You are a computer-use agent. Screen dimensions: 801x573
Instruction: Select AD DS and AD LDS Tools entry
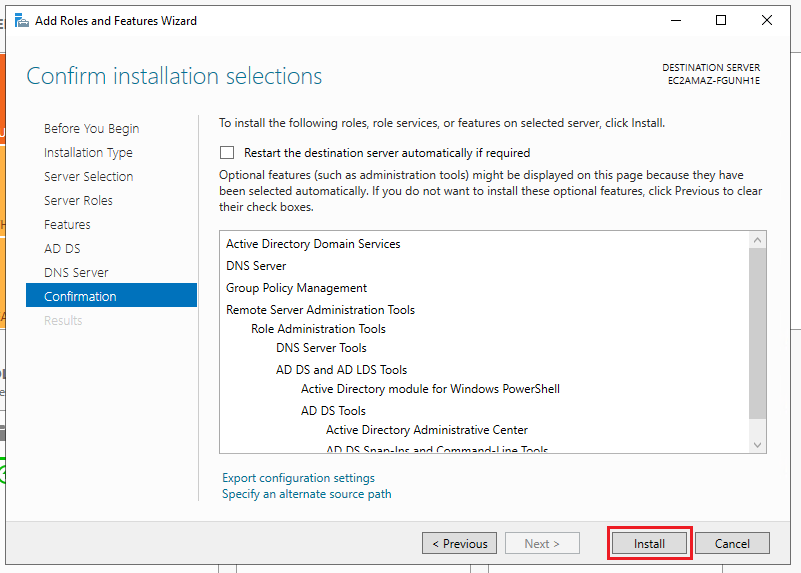[x=341, y=370]
